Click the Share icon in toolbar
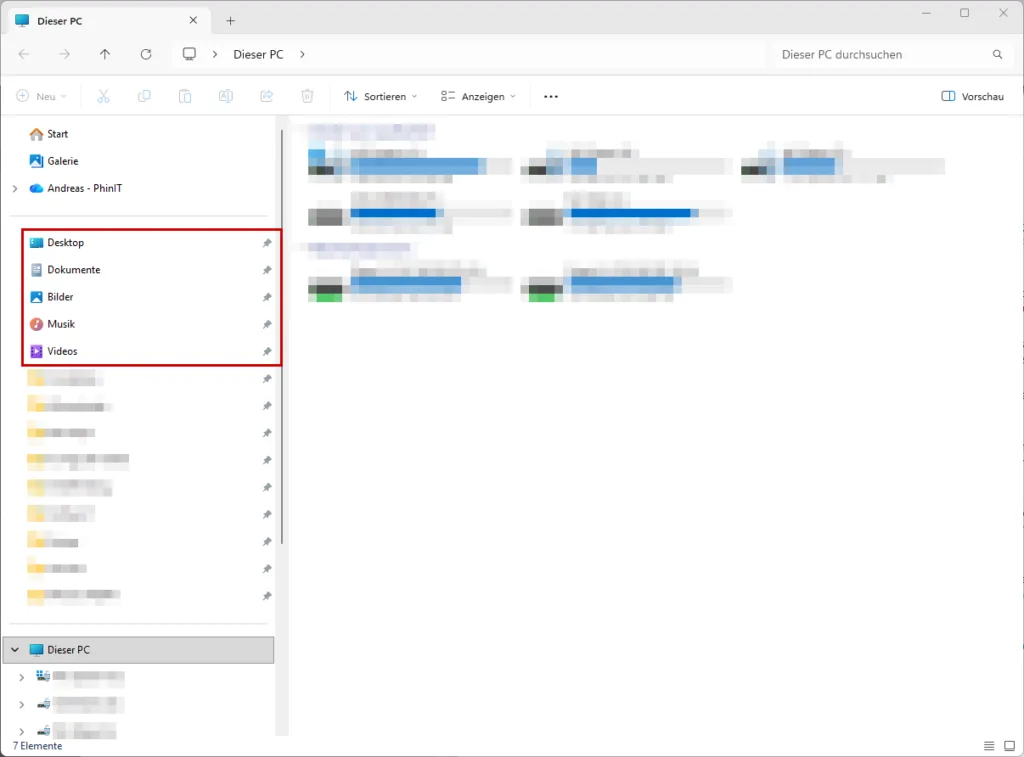The image size is (1024, 757). (x=267, y=96)
